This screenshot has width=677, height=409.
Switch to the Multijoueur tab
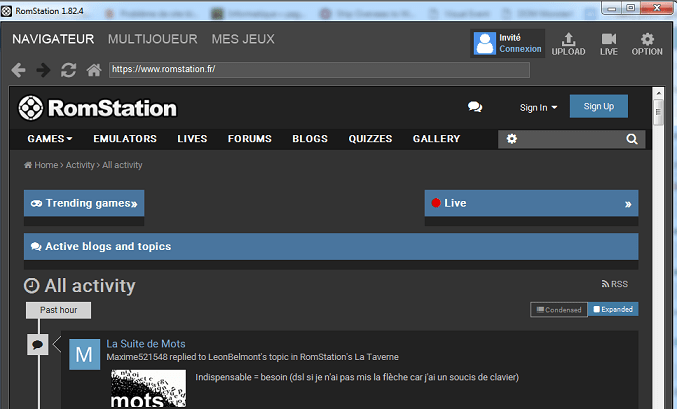[x=153, y=39]
